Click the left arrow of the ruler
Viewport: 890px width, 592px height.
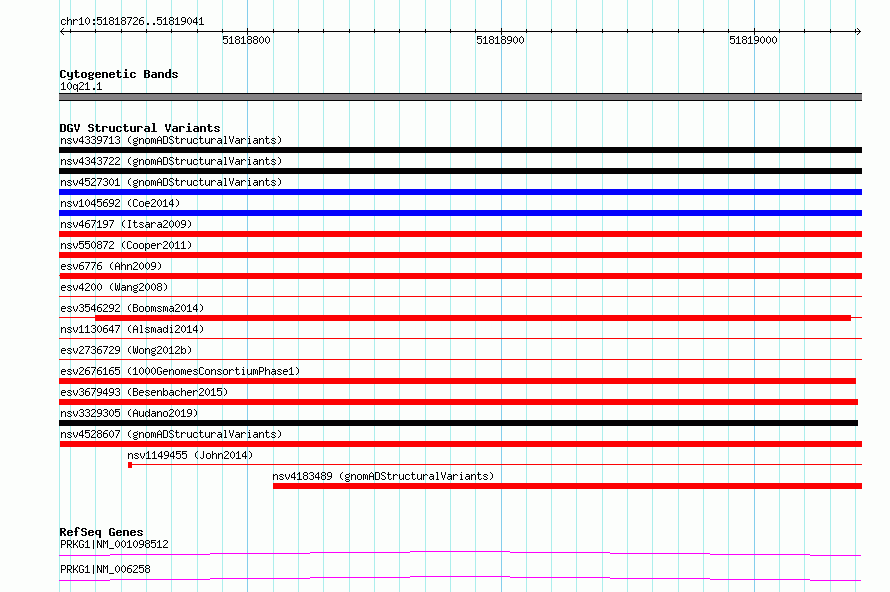click(63, 31)
